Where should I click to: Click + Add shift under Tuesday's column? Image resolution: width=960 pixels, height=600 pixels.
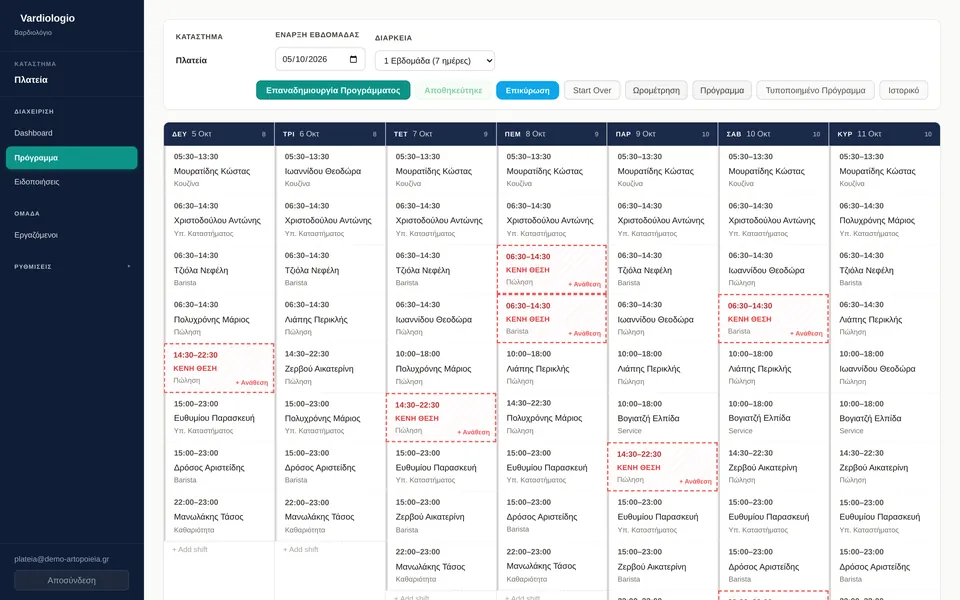click(301, 549)
